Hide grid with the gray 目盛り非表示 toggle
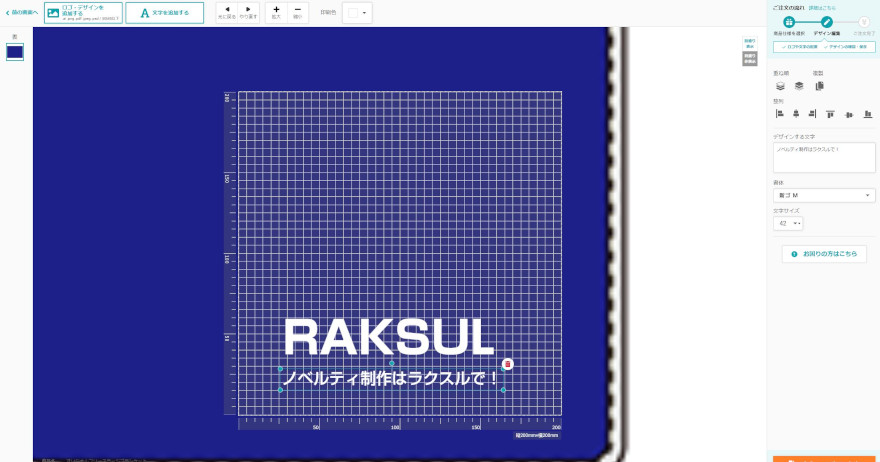This screenshot has width=880, height=462. (750, 58)
